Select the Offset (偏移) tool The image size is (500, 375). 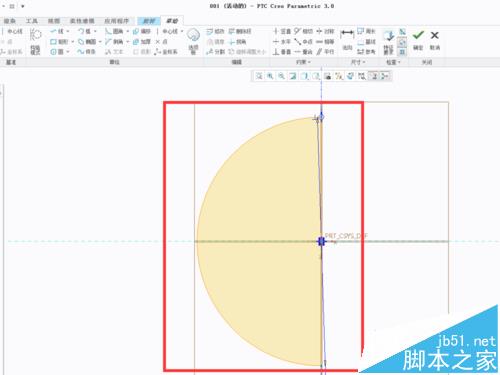(142, 31)
